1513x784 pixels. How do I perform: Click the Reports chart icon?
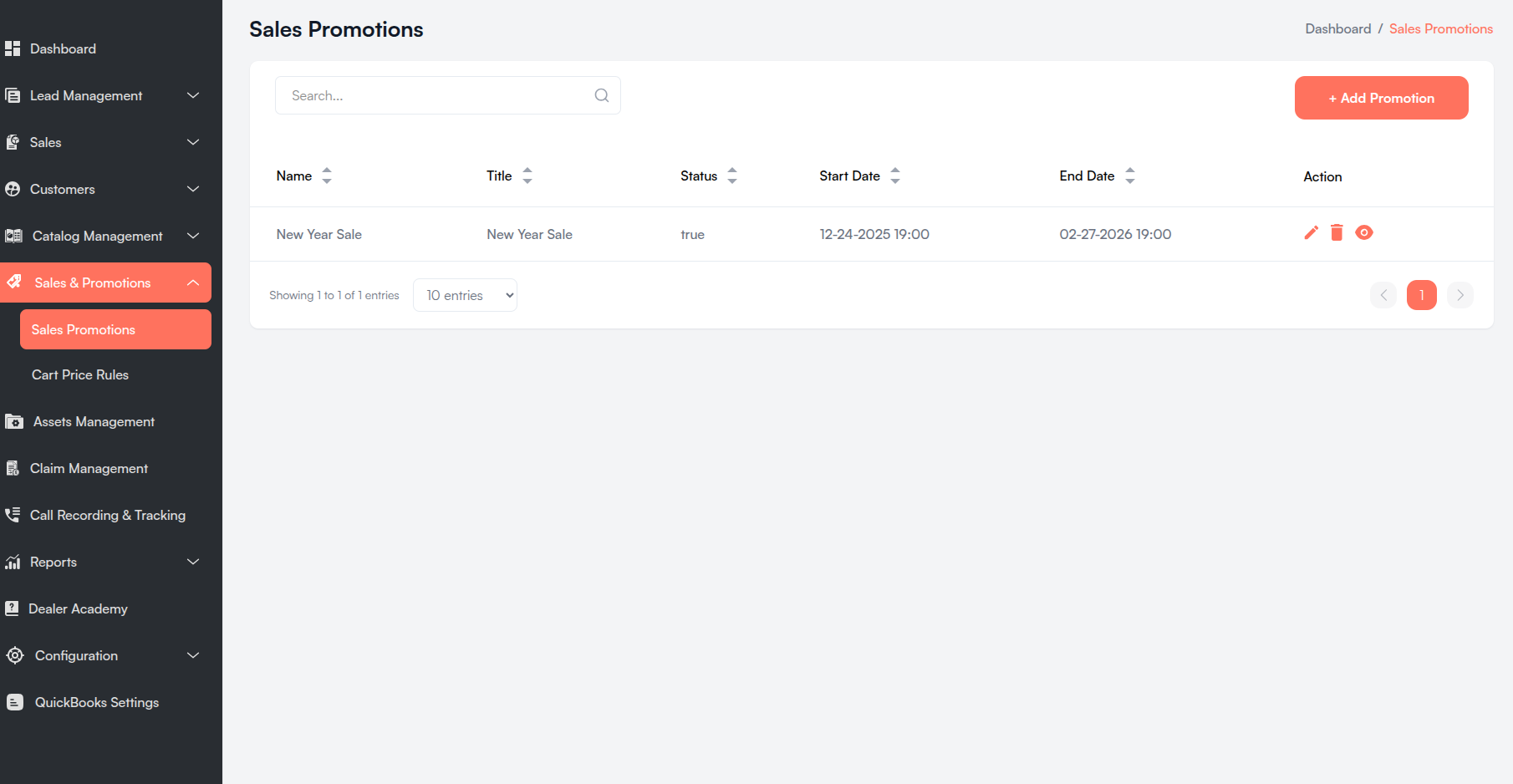pyautogui.click(x=13, y=562)
